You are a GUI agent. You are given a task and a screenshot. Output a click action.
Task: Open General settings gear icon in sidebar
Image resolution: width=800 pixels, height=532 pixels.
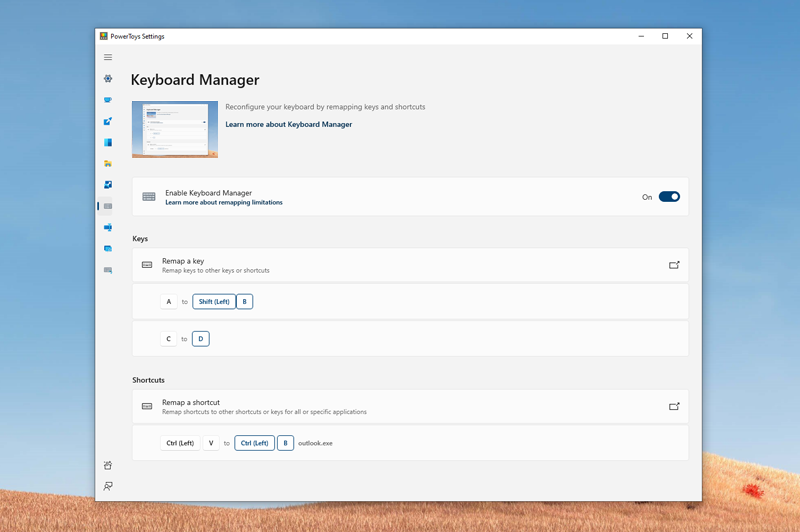[x=108, y=79]
